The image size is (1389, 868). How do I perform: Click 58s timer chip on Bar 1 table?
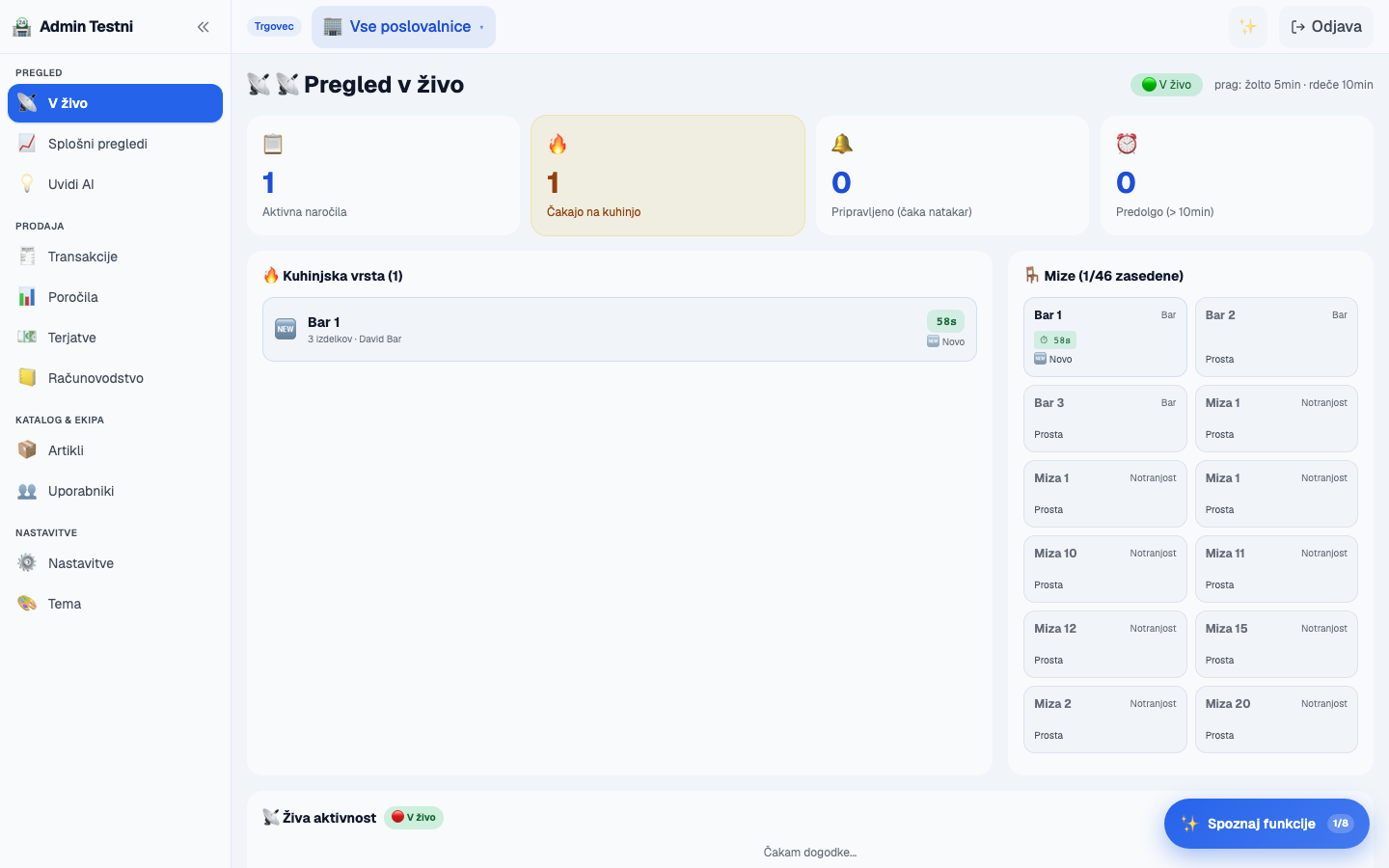coord(1055,340)
